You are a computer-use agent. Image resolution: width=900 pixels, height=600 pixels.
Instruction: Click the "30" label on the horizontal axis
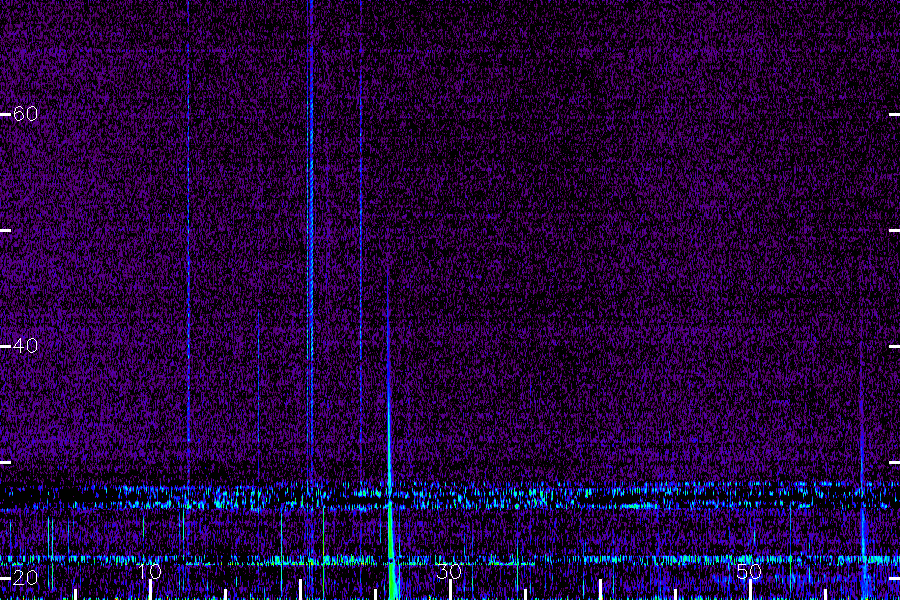pos(449,572)
